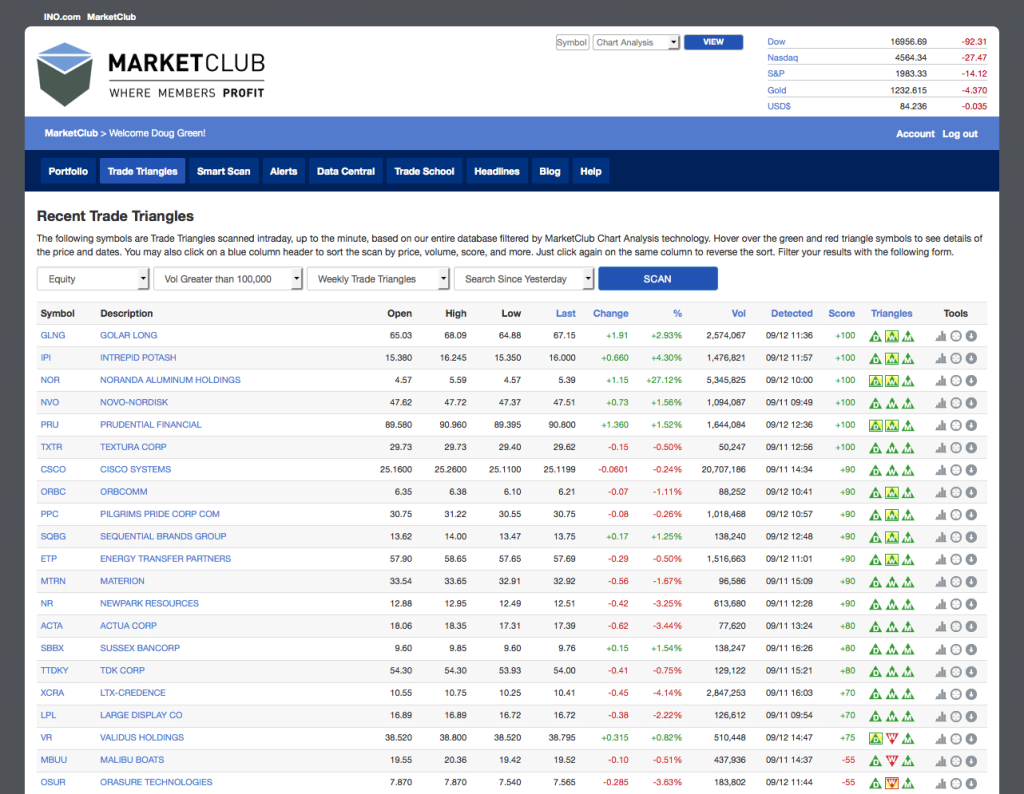Click the circular analysis icon for PRU
Image resolution: width=1024 pixels, height=794 pixels.
click(956, 424)
